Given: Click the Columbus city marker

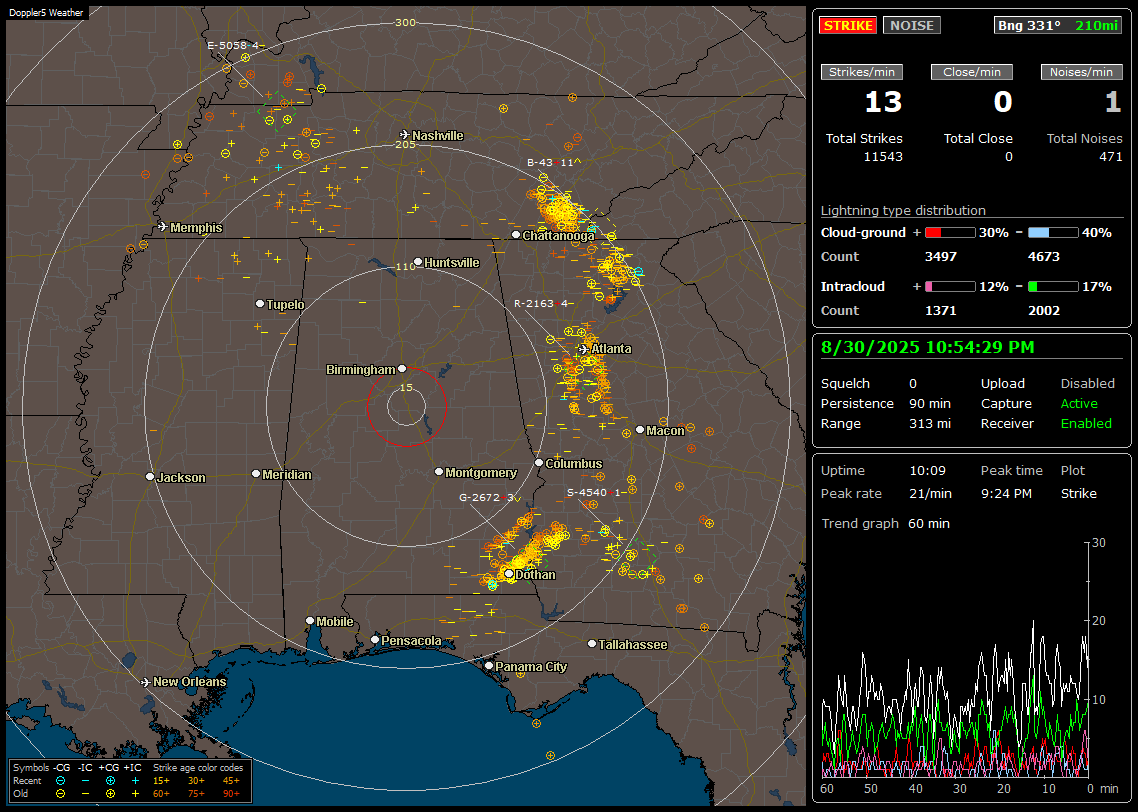Looking at the screenshot, I should (x=539, y=462).
